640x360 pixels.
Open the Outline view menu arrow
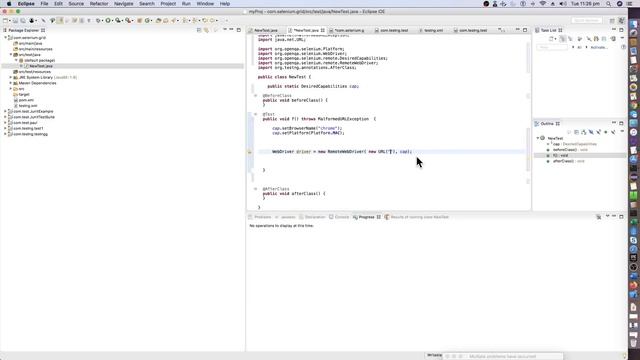622,131
